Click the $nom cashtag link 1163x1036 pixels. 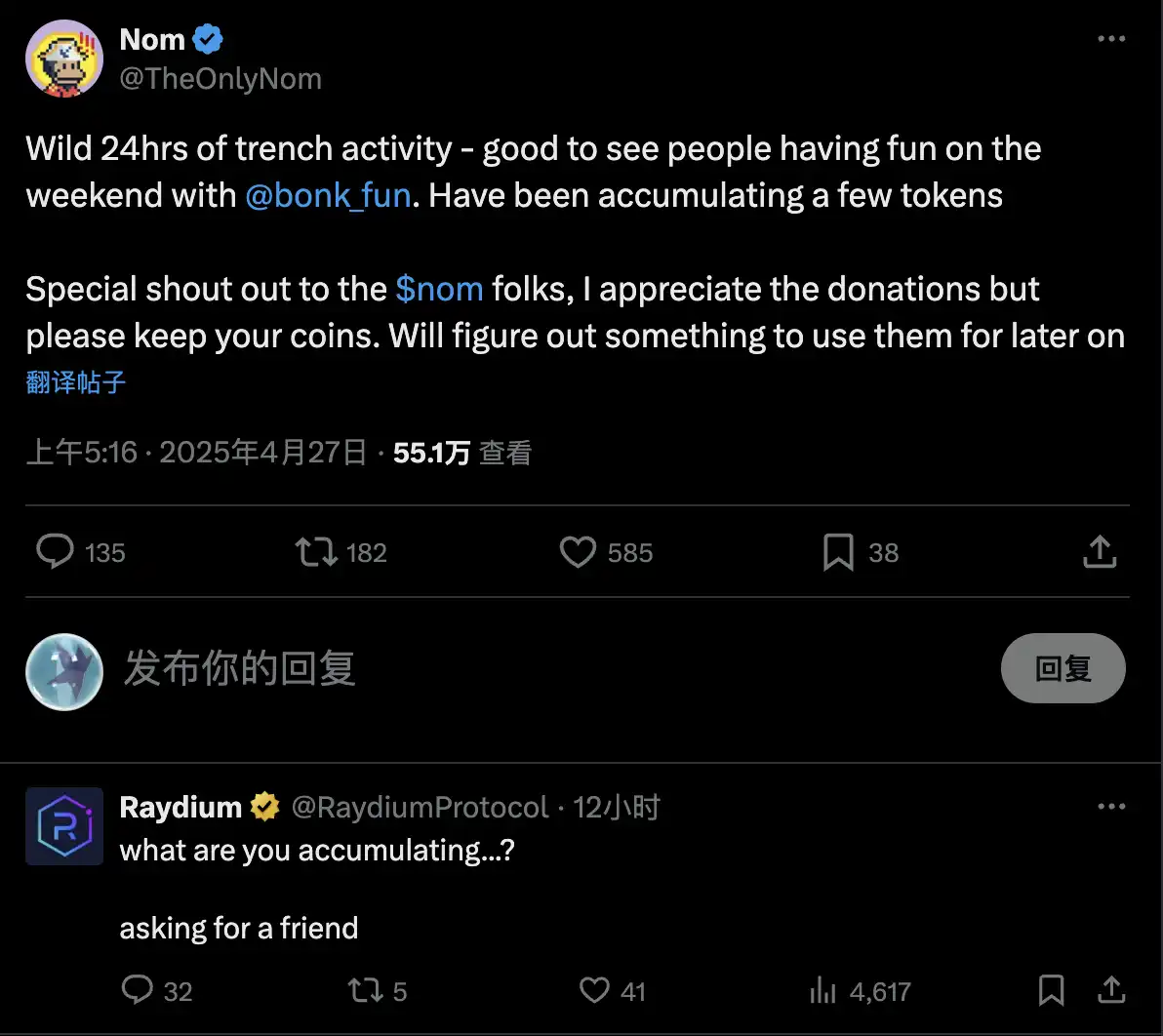pos(440,289)
